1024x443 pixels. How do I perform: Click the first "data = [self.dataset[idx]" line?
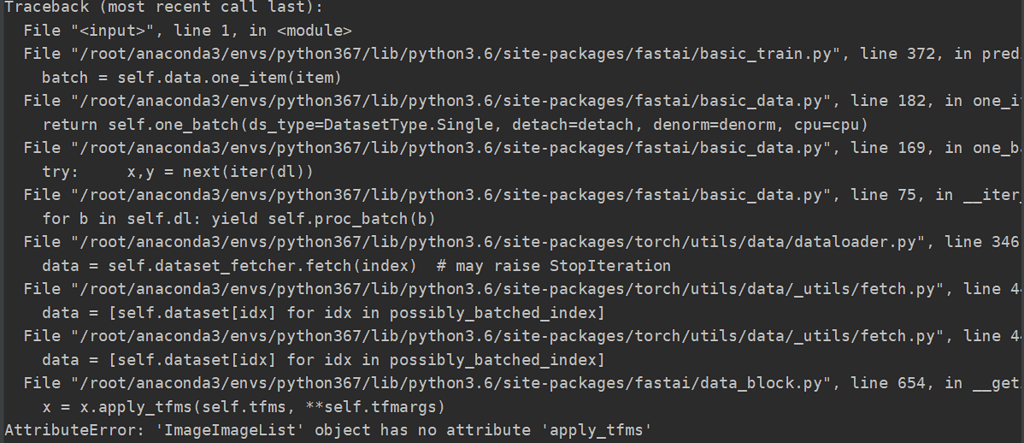(x=323, y=313)
